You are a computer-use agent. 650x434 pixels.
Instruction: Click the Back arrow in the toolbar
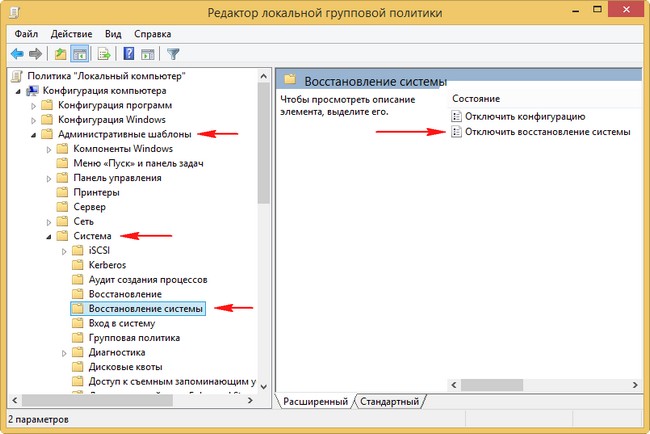(x=16, y=53)
